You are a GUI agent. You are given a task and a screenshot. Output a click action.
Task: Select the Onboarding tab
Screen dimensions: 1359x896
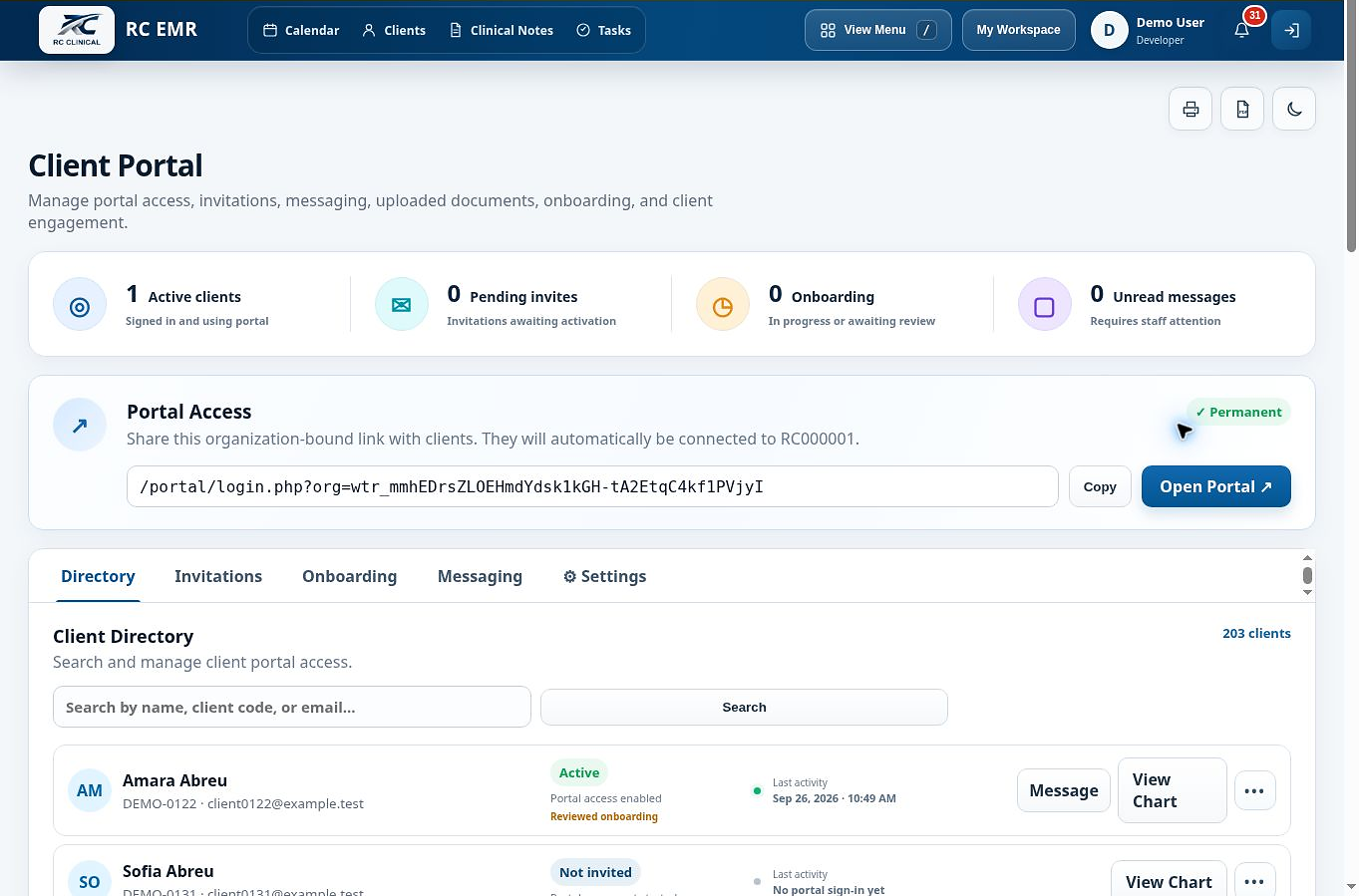click(x=349, y=576)
